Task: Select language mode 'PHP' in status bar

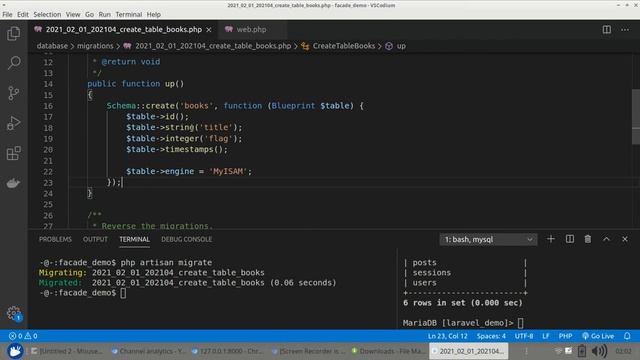Action: point(565,336)
